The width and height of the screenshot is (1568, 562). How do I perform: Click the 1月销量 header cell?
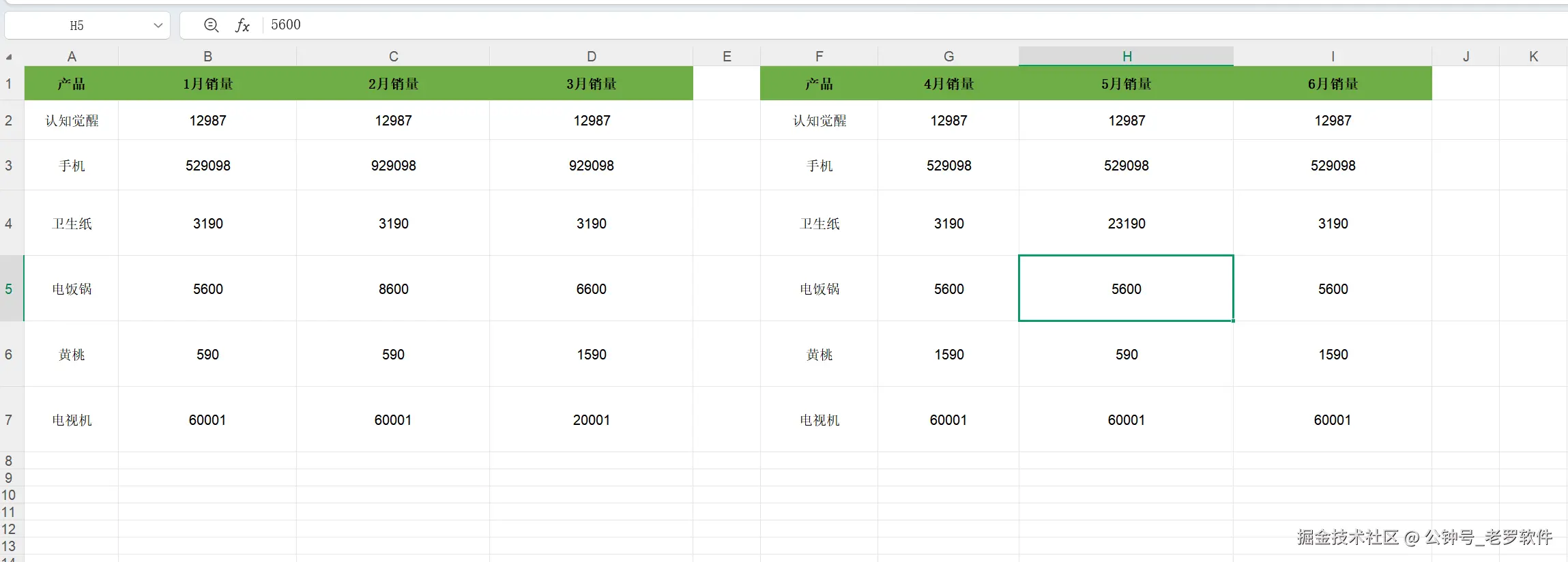[x=207, y=84]
